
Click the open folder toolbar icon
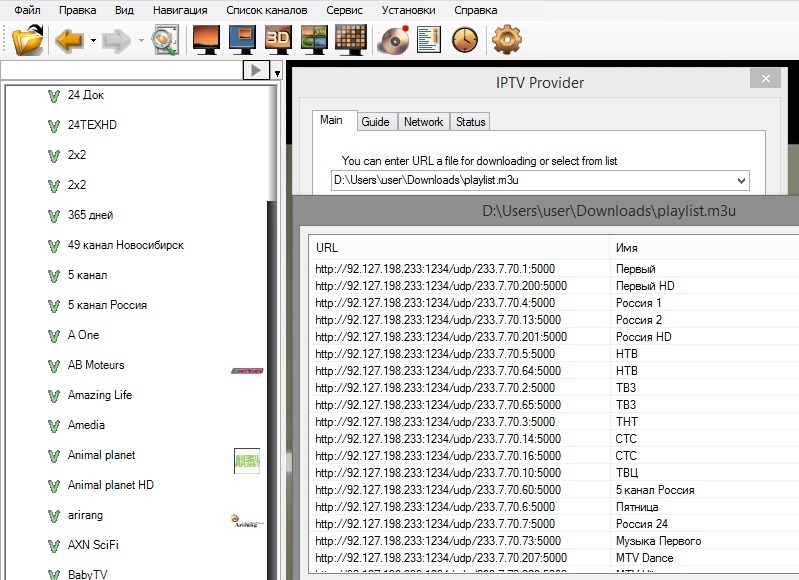point(28,41)
